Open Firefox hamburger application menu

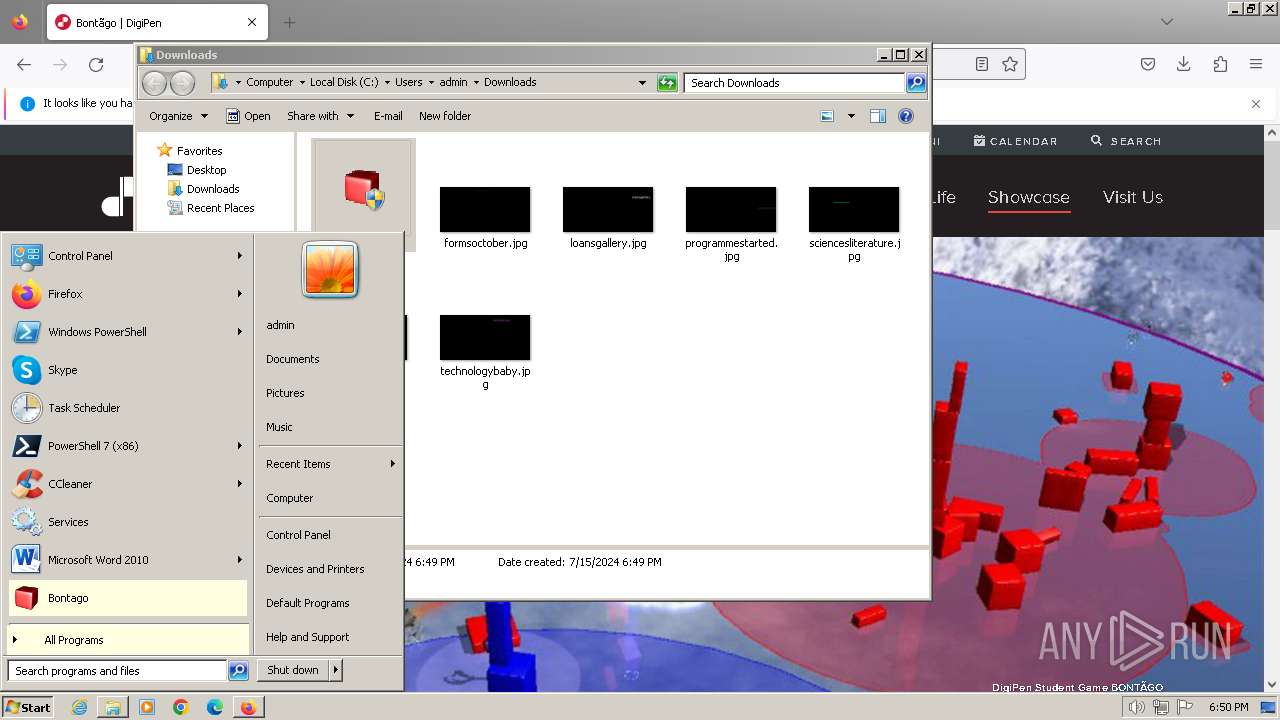[1256, 64]
